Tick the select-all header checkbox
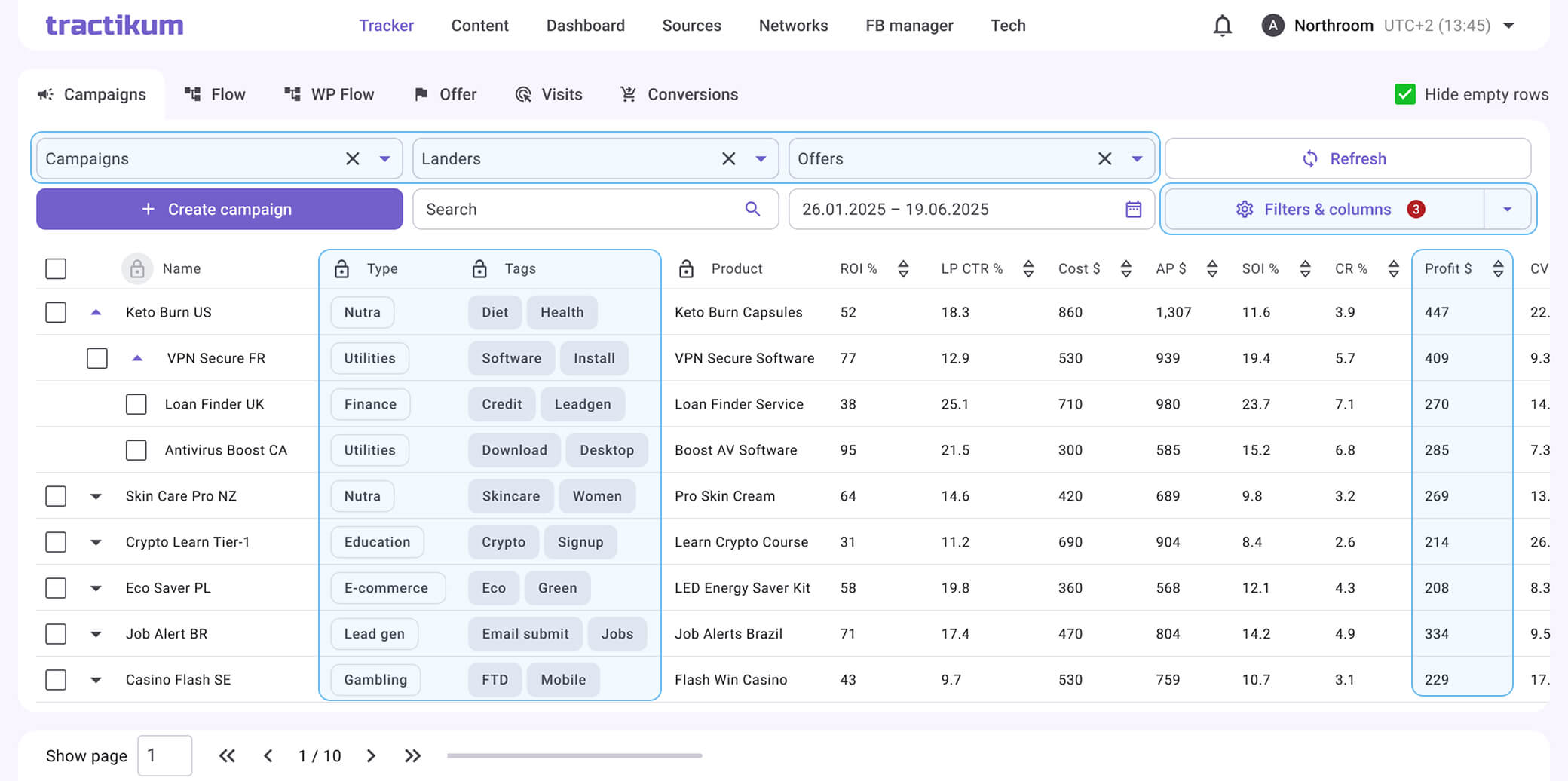 pyautogui.click(x=56, y=268)
